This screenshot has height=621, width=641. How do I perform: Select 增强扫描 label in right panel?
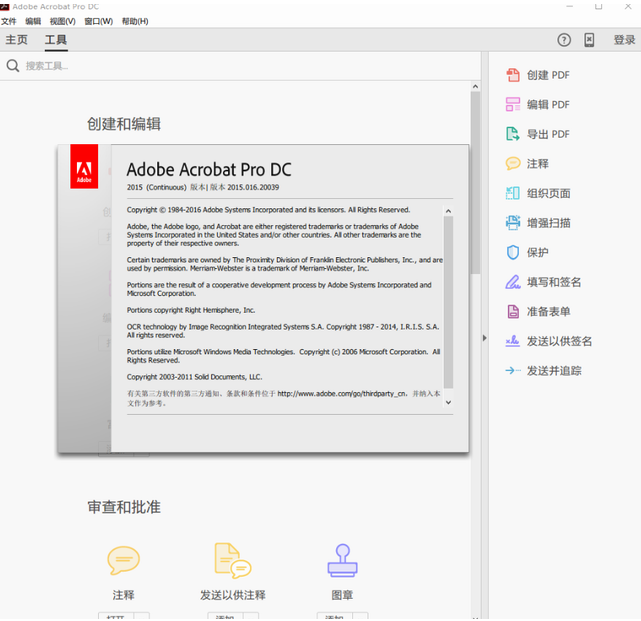click(x=549, y=223)
